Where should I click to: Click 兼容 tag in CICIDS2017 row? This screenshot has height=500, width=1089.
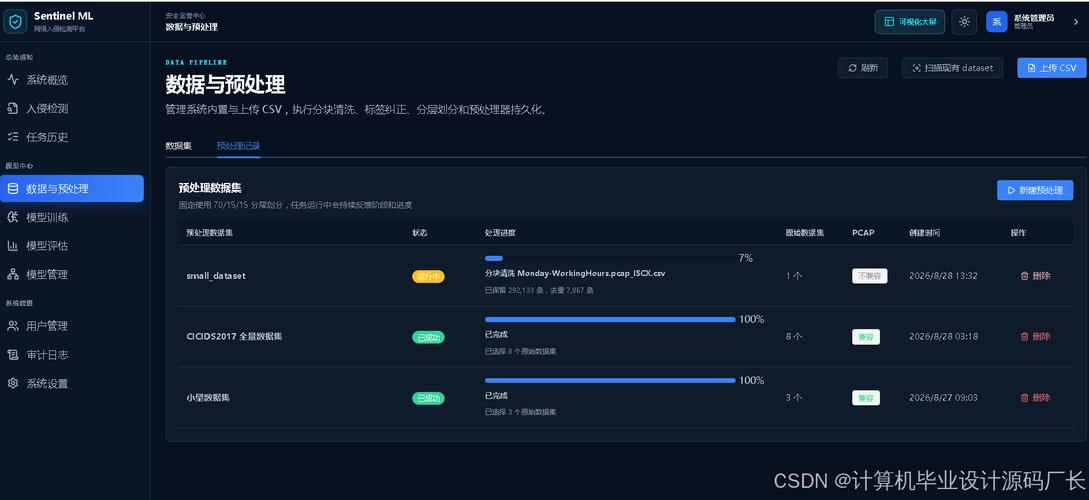866,337
